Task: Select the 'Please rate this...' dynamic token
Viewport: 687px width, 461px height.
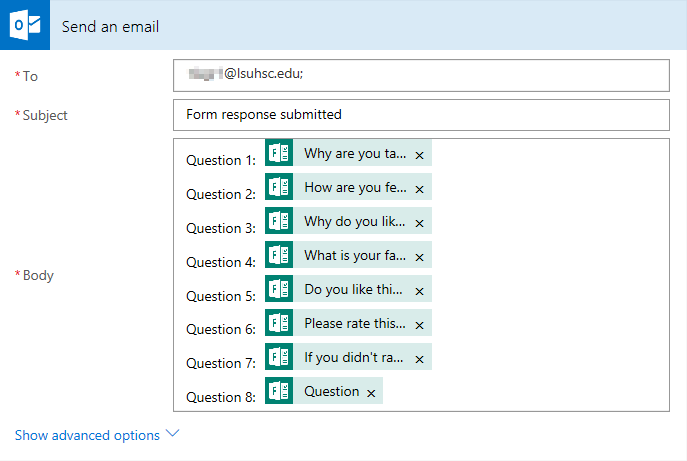Action: point(355,324)
